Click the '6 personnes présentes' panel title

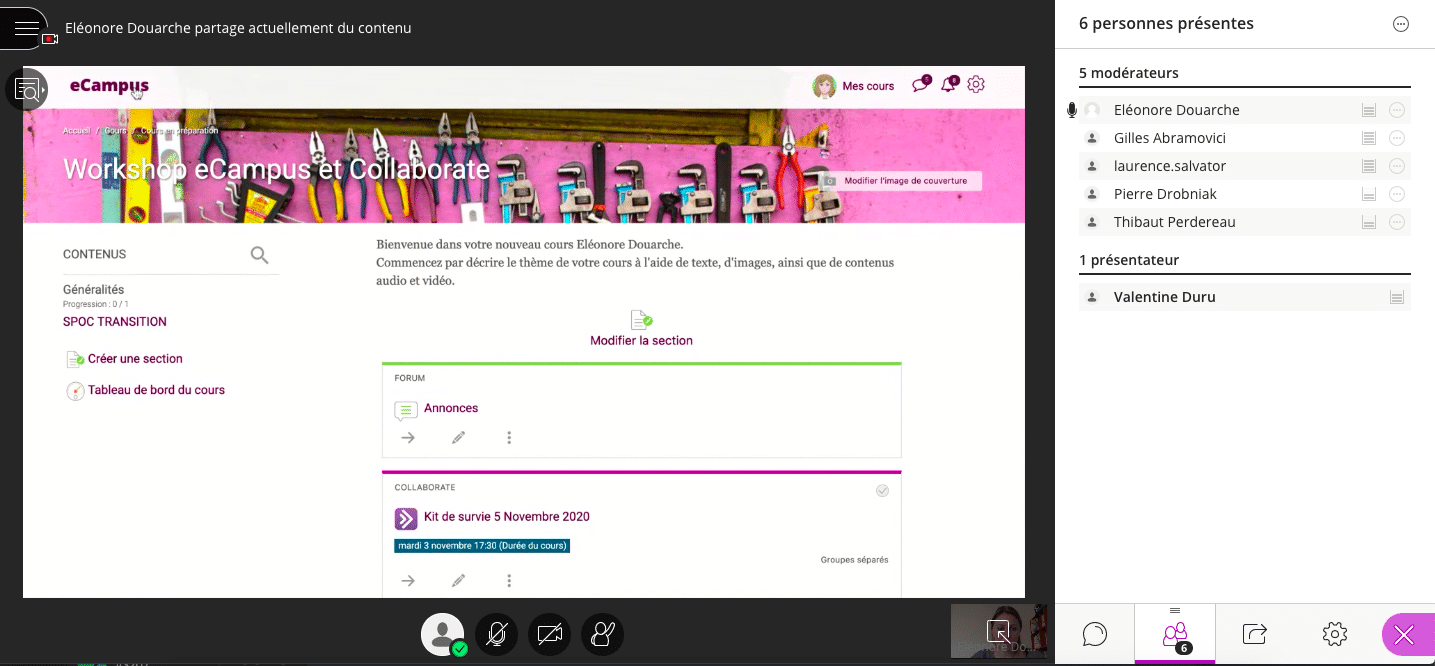click(1166, 24)
